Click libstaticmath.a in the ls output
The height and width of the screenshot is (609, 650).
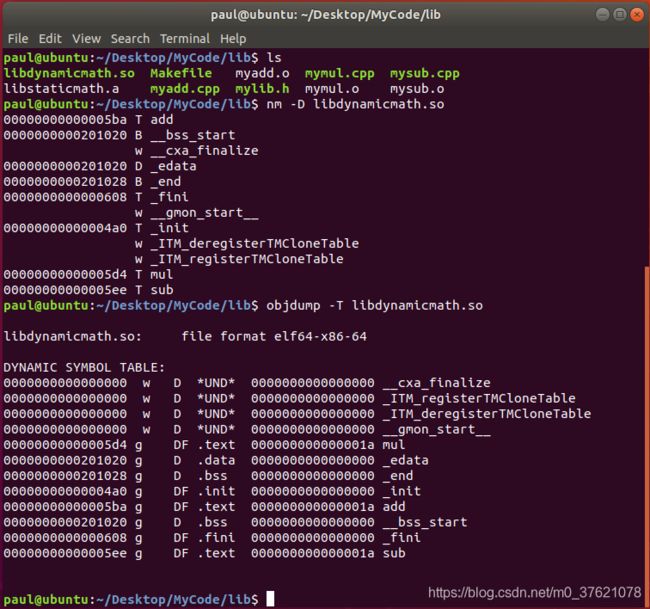[x=61, y=89]
